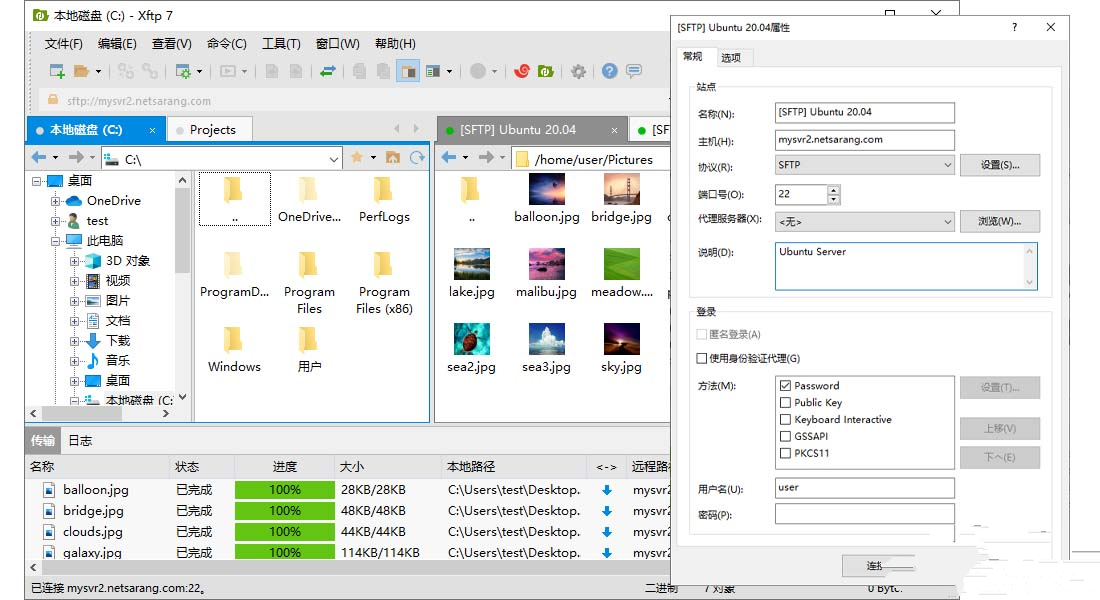The width and height of the screenshot is (1100, 600).
Task: Expand the test user tree node
Action: 55,221
